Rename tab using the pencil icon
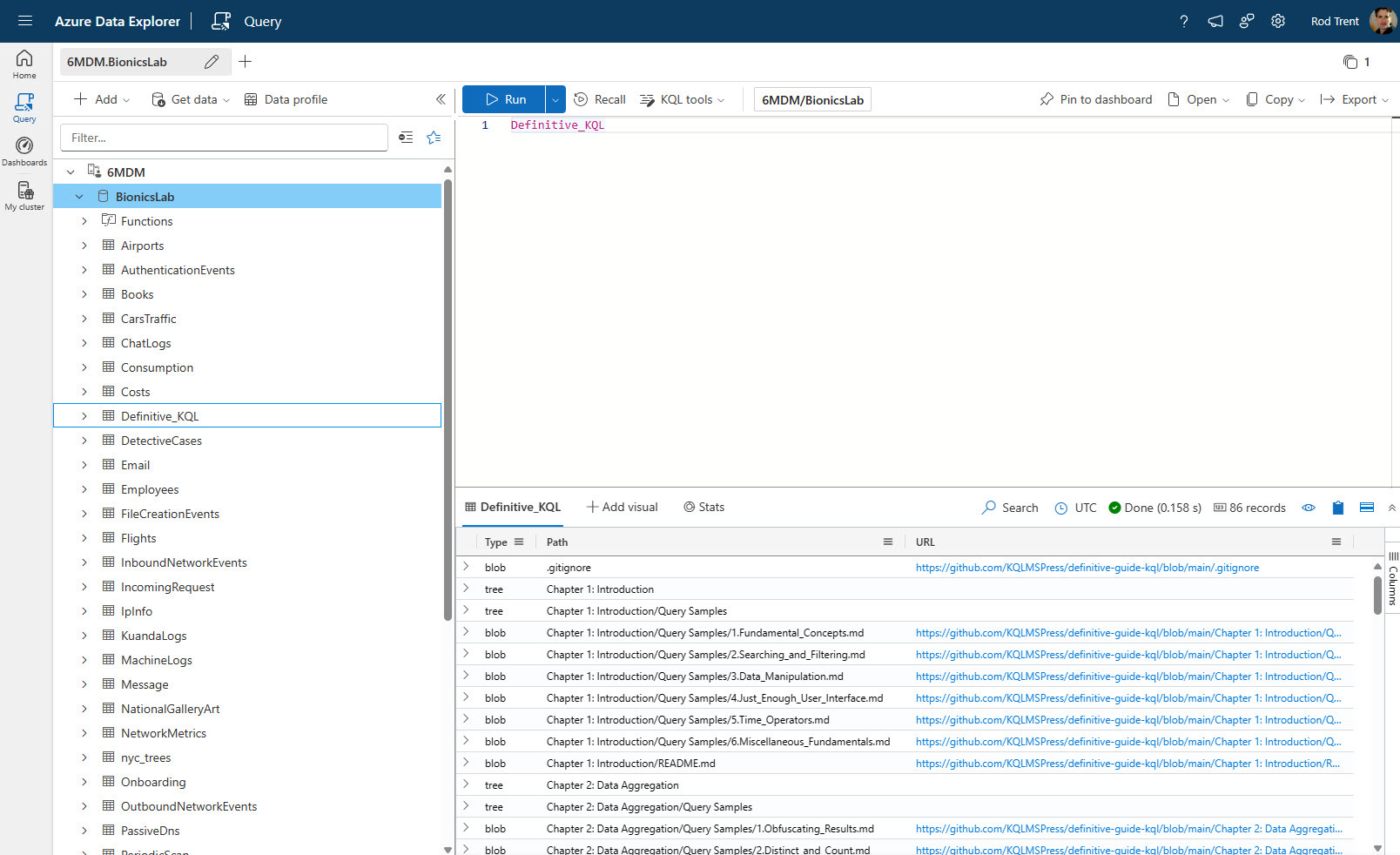Viewport: 1400px width, 855px height. click(212, 62)
